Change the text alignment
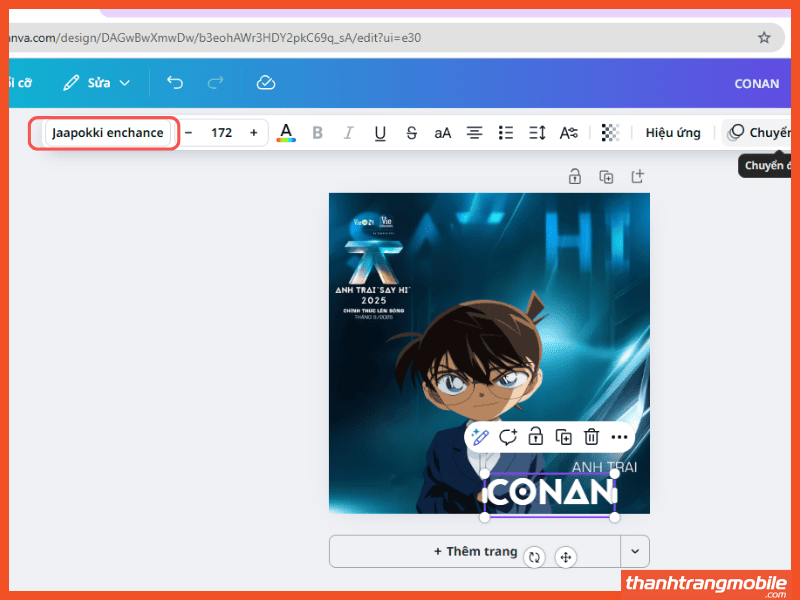This screenshot has width=800, height=600. pyautogui.click(x=474, y=133)
